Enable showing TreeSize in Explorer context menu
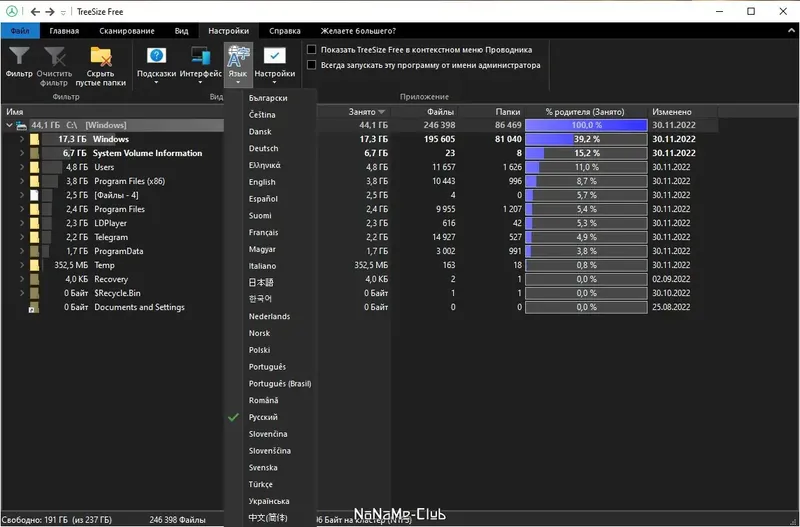The height and width of the screenshot is (527, 800). click(x=312, y=49)
